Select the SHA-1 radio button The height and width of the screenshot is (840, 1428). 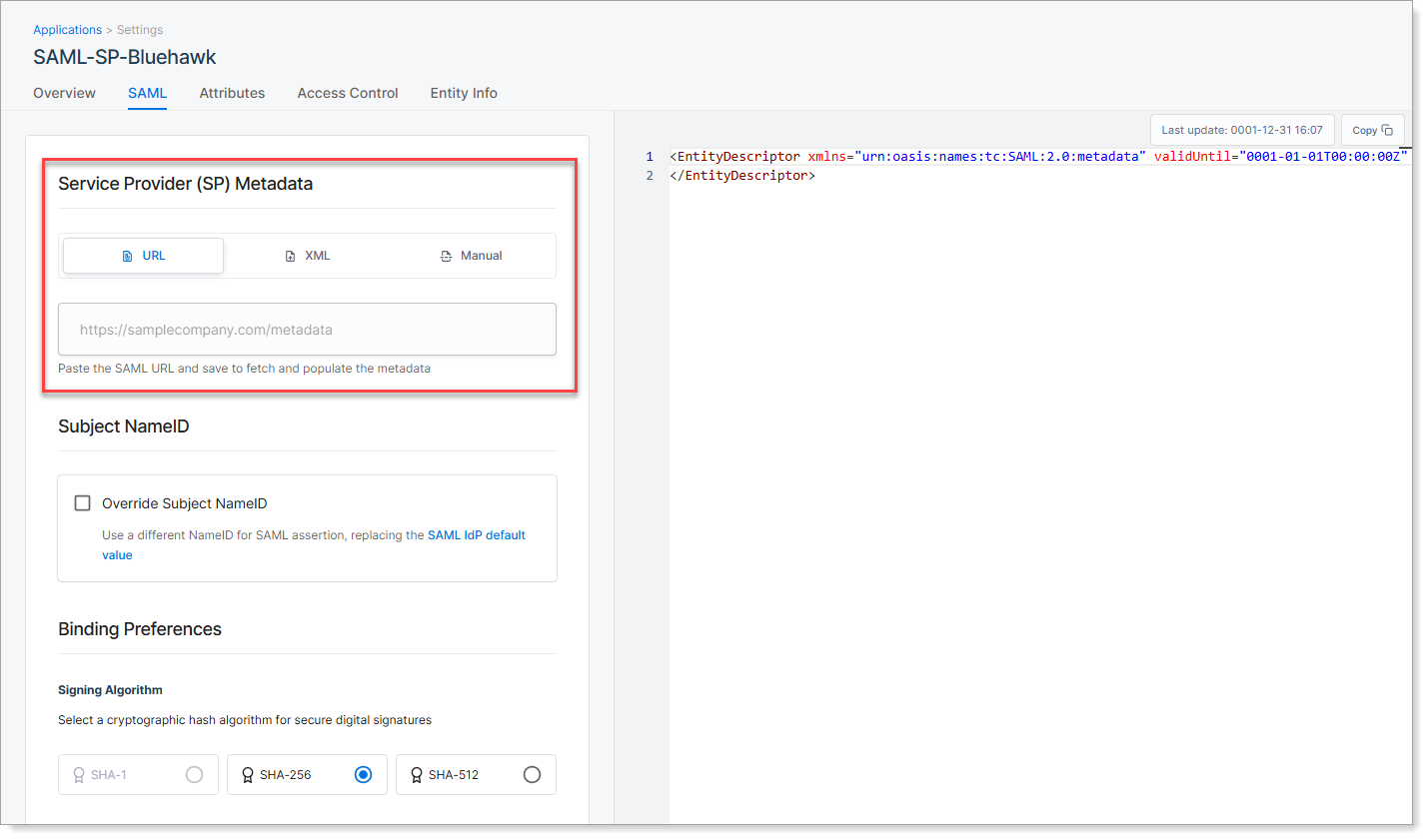pyautogui.click(x=194, y=775)
